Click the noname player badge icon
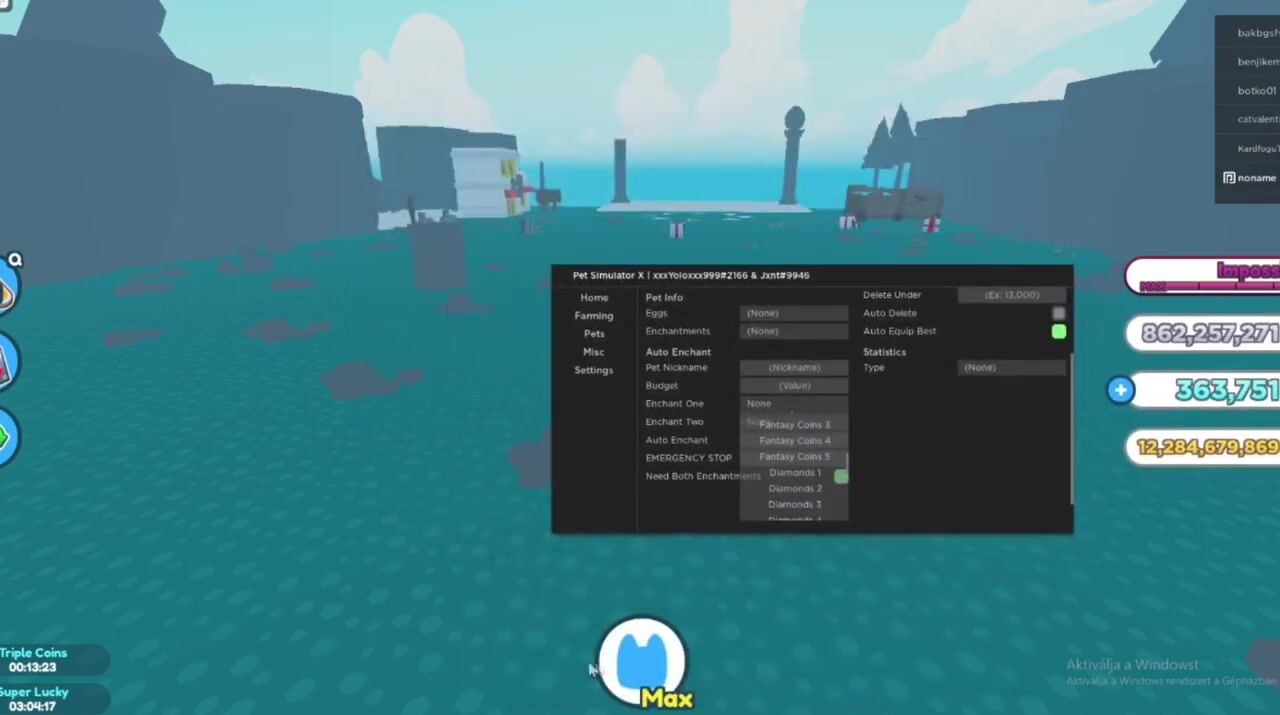Screen dimensions: 1280x715 tap(1229, 178)
